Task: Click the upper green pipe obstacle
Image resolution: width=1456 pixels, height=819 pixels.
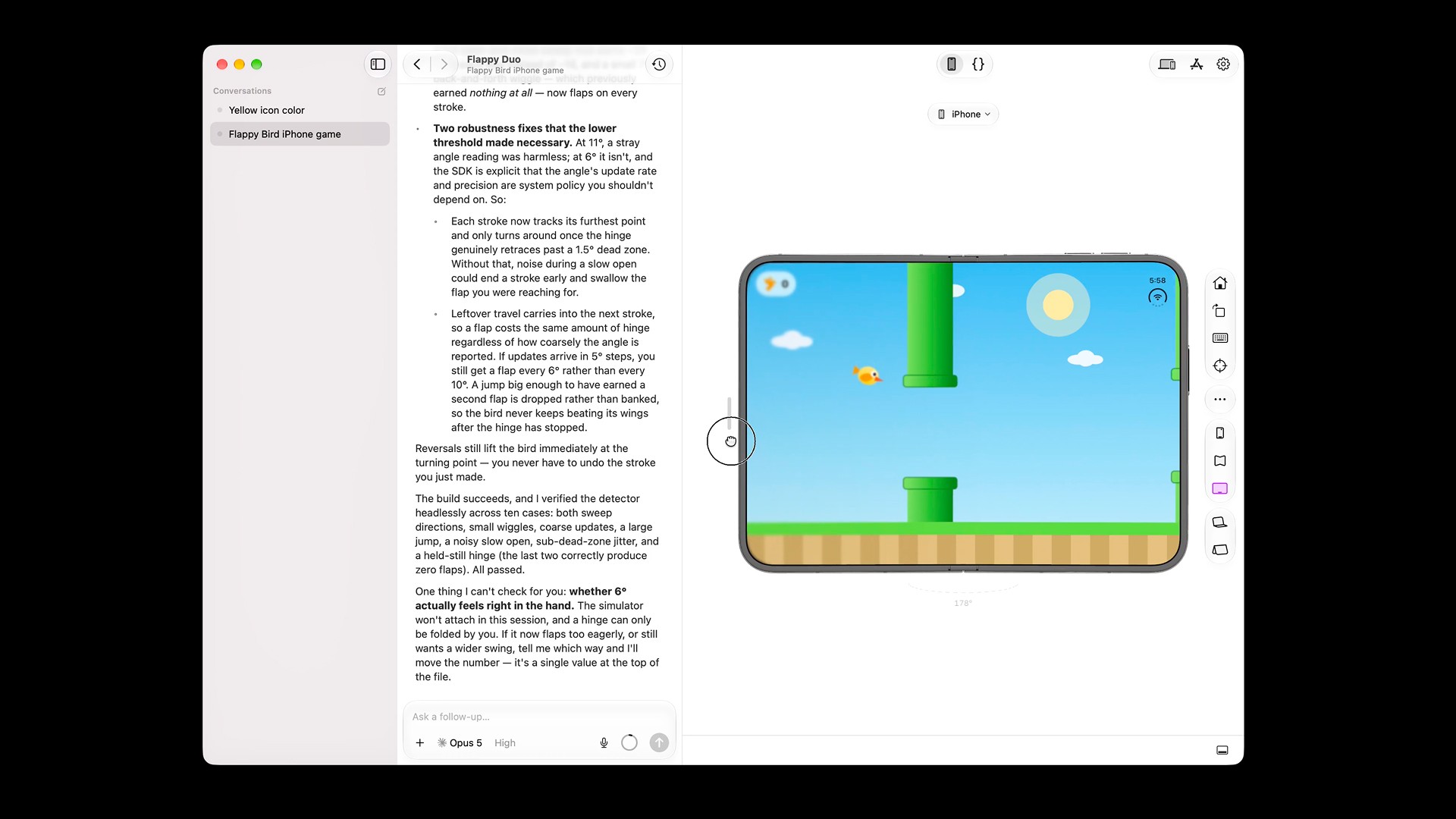Action: click(x=930, y=325)
